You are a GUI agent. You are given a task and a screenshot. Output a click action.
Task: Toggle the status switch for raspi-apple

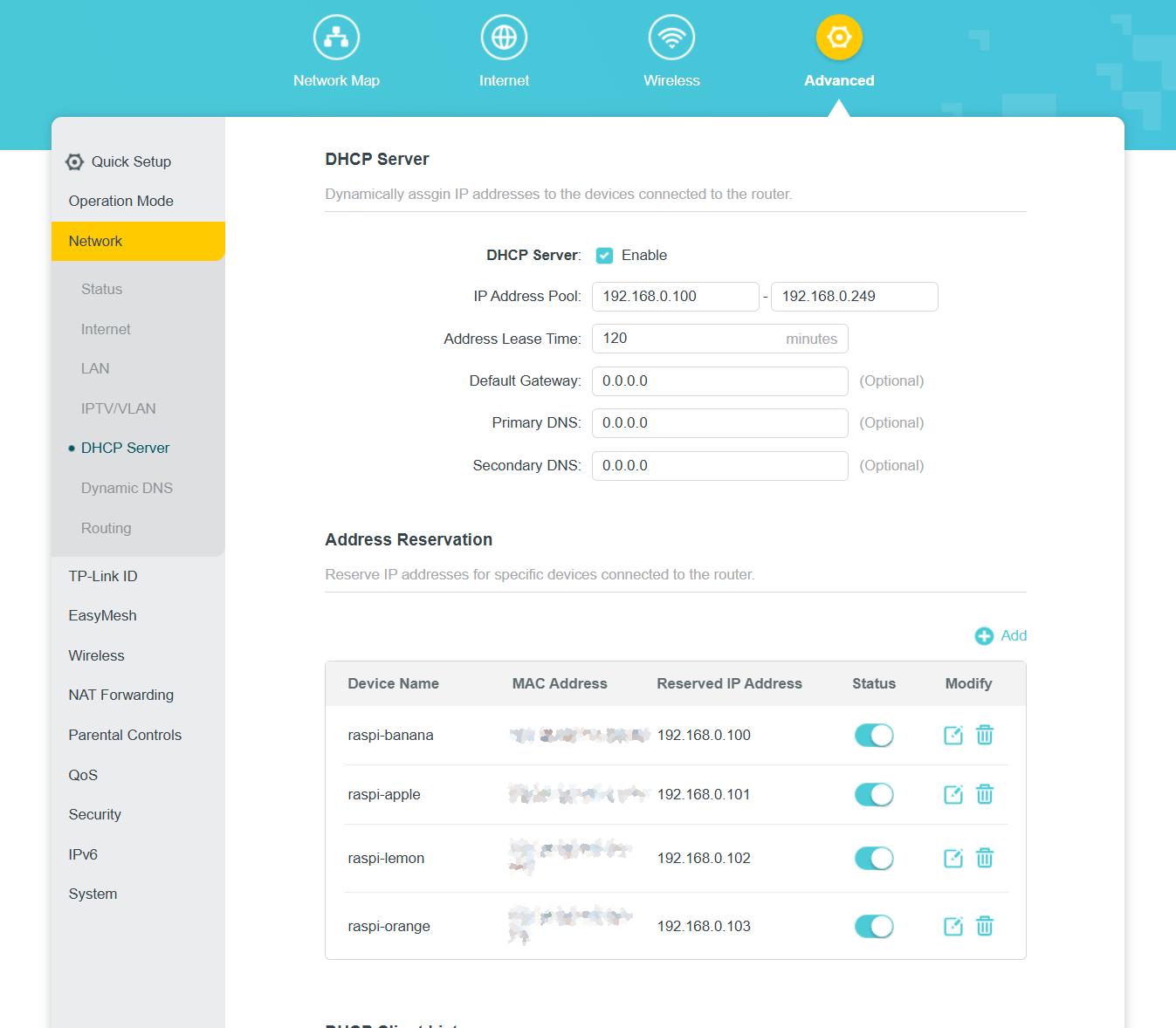(874, 794)
